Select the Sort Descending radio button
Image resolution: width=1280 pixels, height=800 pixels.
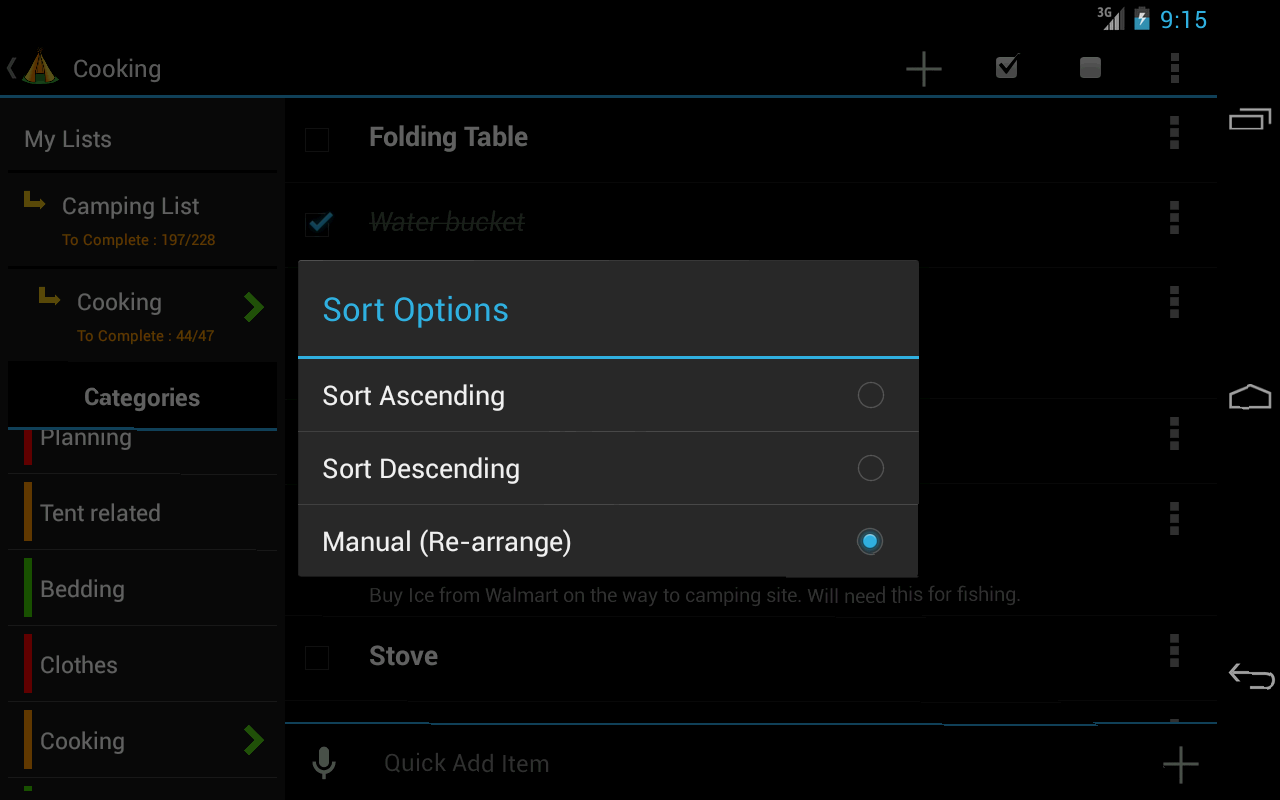click(x=870, y=468)
